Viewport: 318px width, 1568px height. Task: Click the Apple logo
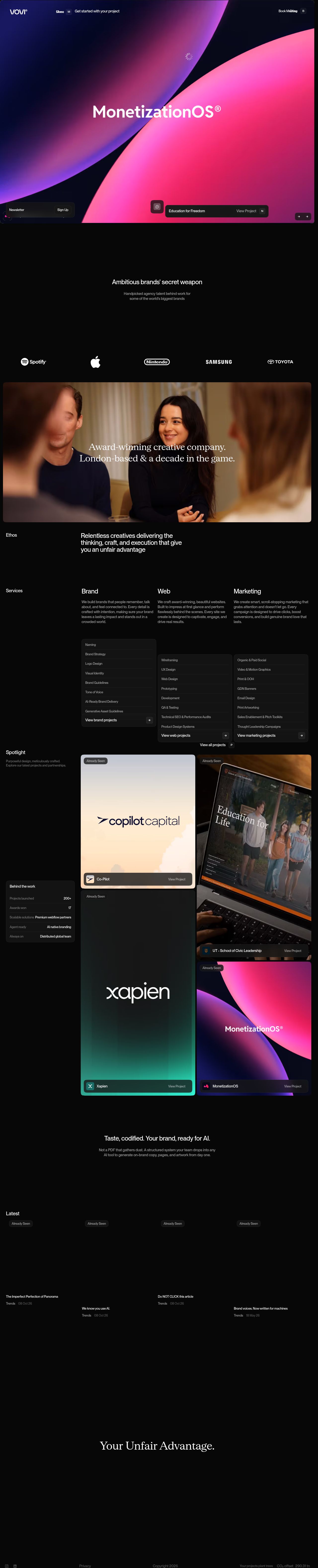pos(96,362)
